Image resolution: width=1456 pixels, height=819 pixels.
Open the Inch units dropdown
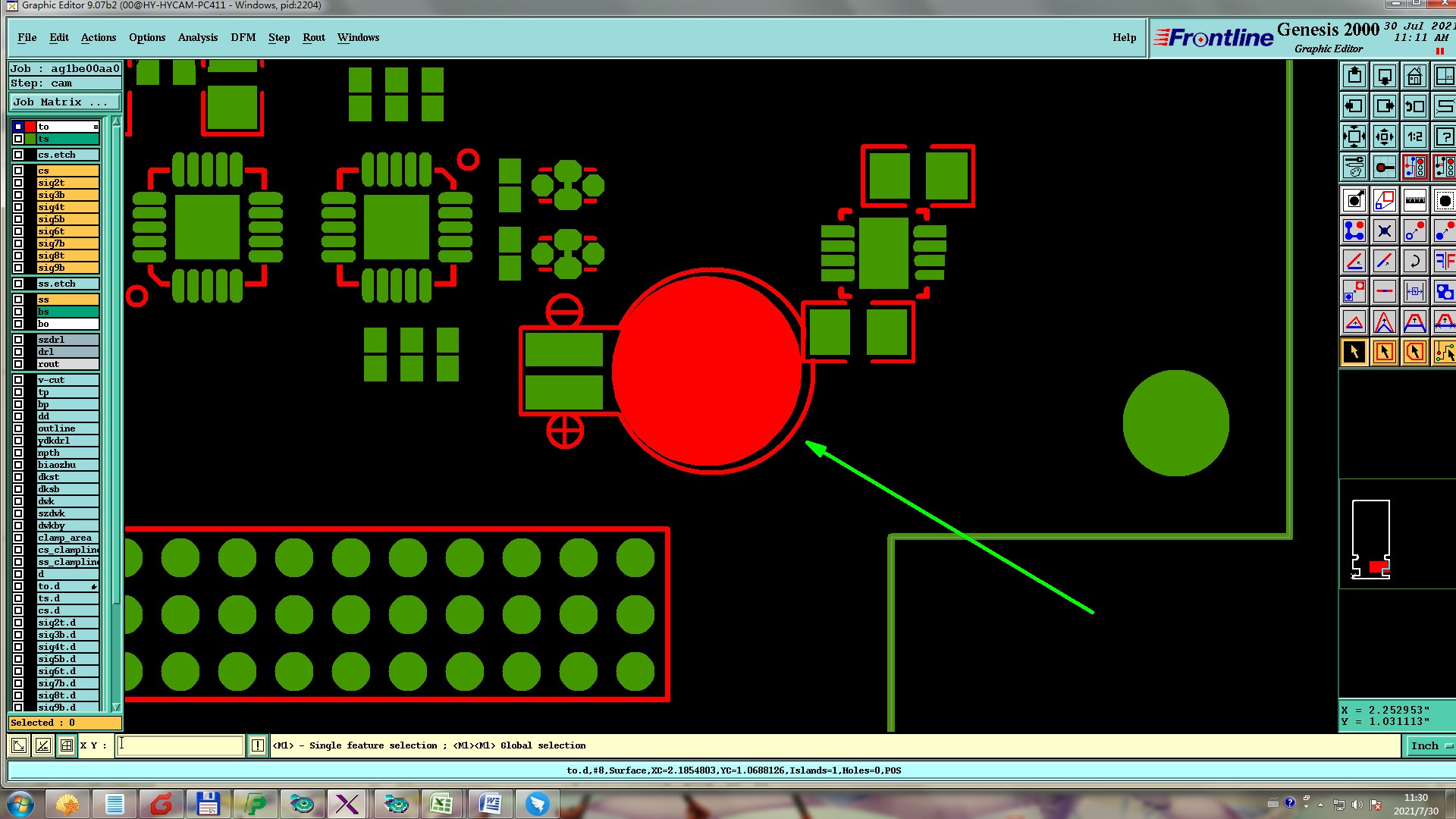tap(1431, 745)
